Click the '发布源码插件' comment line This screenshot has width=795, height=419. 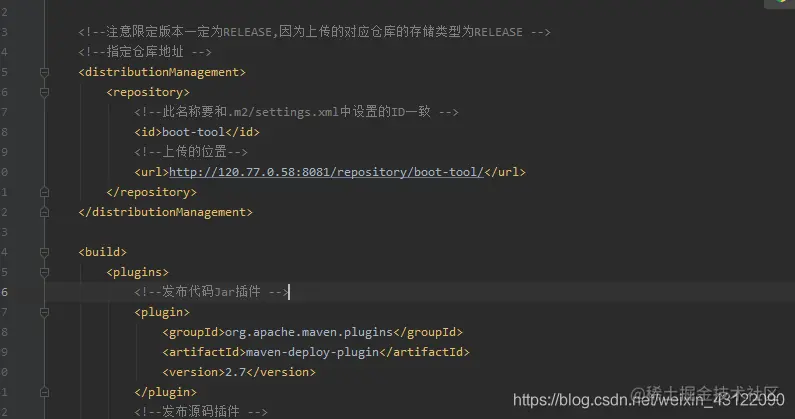click(x=201, y=411)
